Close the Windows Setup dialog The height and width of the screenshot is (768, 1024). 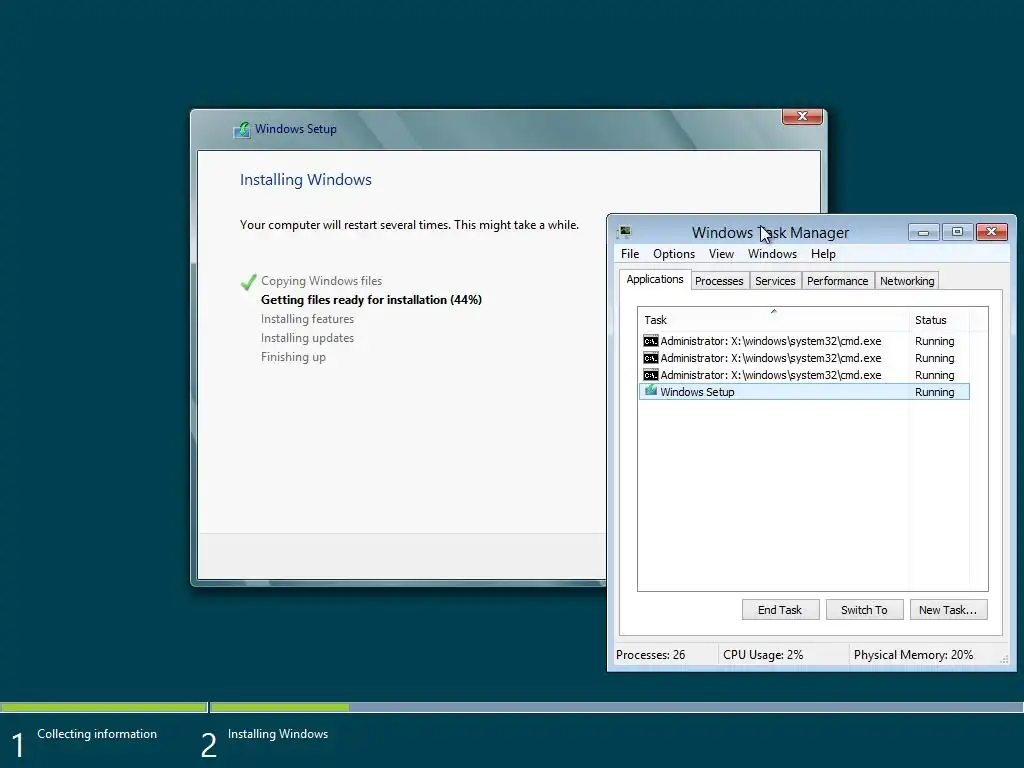(802, 116)
